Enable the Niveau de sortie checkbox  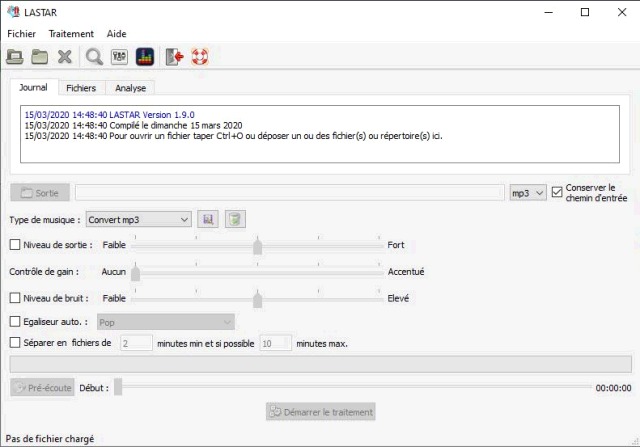click(x=15, y=245)
